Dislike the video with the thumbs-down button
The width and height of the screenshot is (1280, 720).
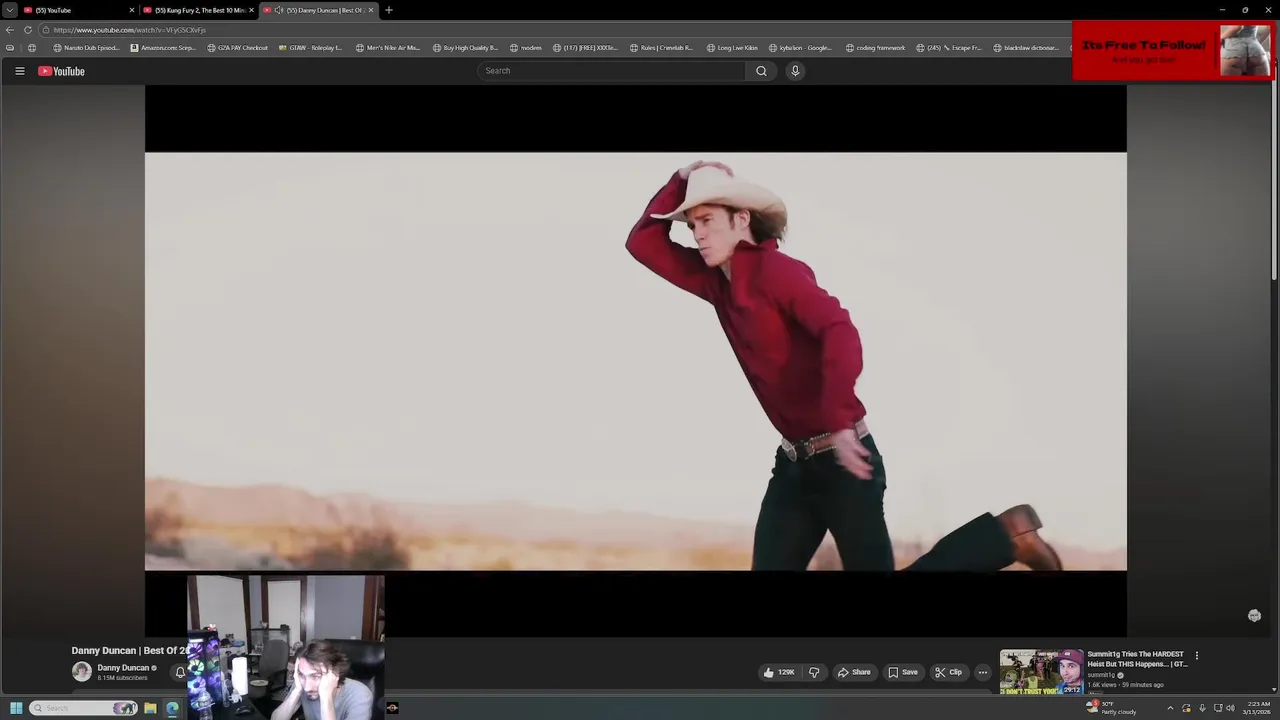click(x=814, y=672)
